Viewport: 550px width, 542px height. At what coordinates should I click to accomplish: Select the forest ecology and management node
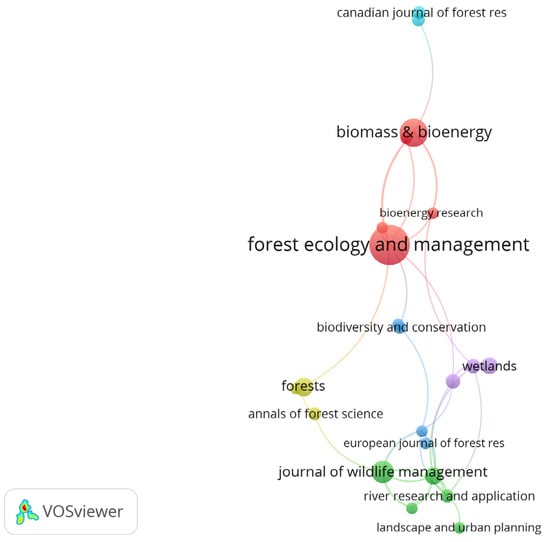pos(389,245)
